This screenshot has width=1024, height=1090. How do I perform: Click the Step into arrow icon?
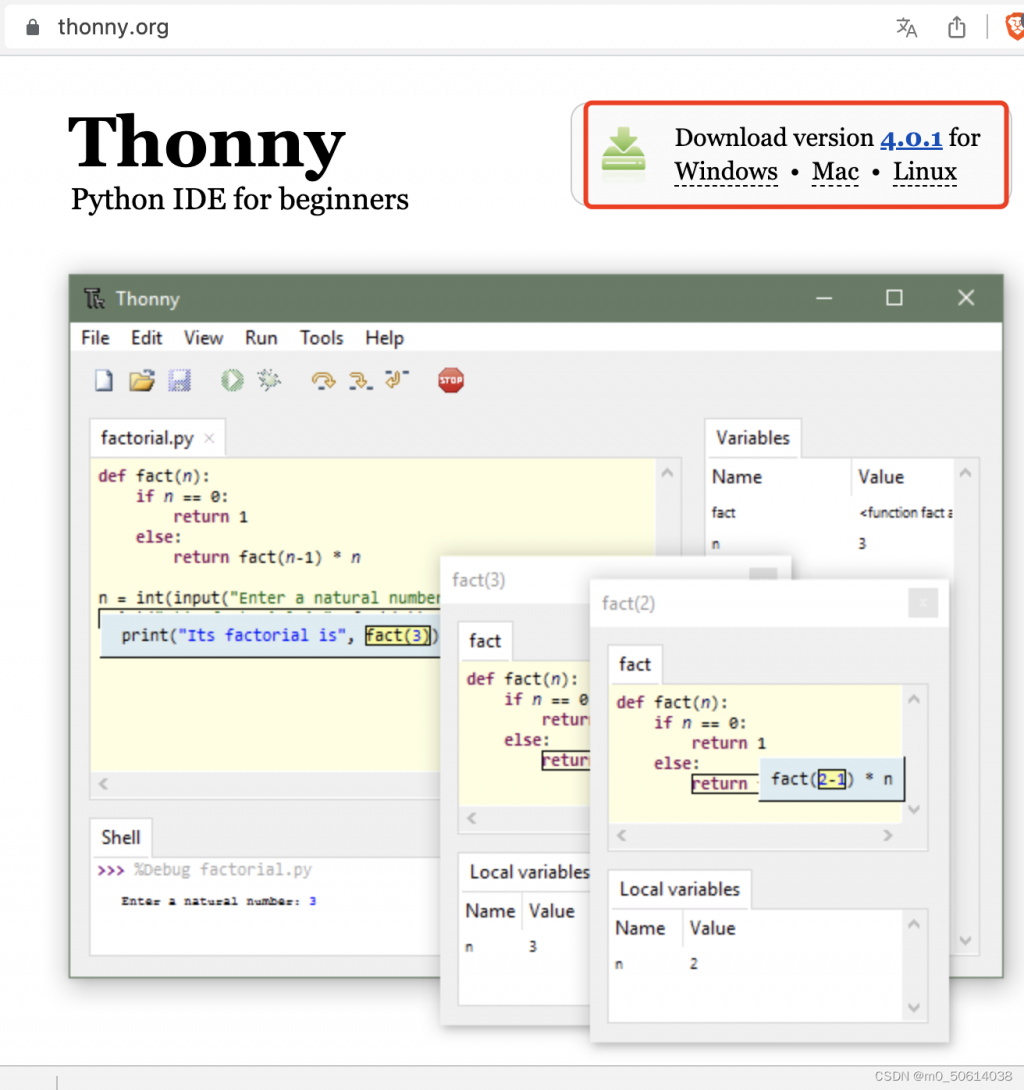click(360, 380)
